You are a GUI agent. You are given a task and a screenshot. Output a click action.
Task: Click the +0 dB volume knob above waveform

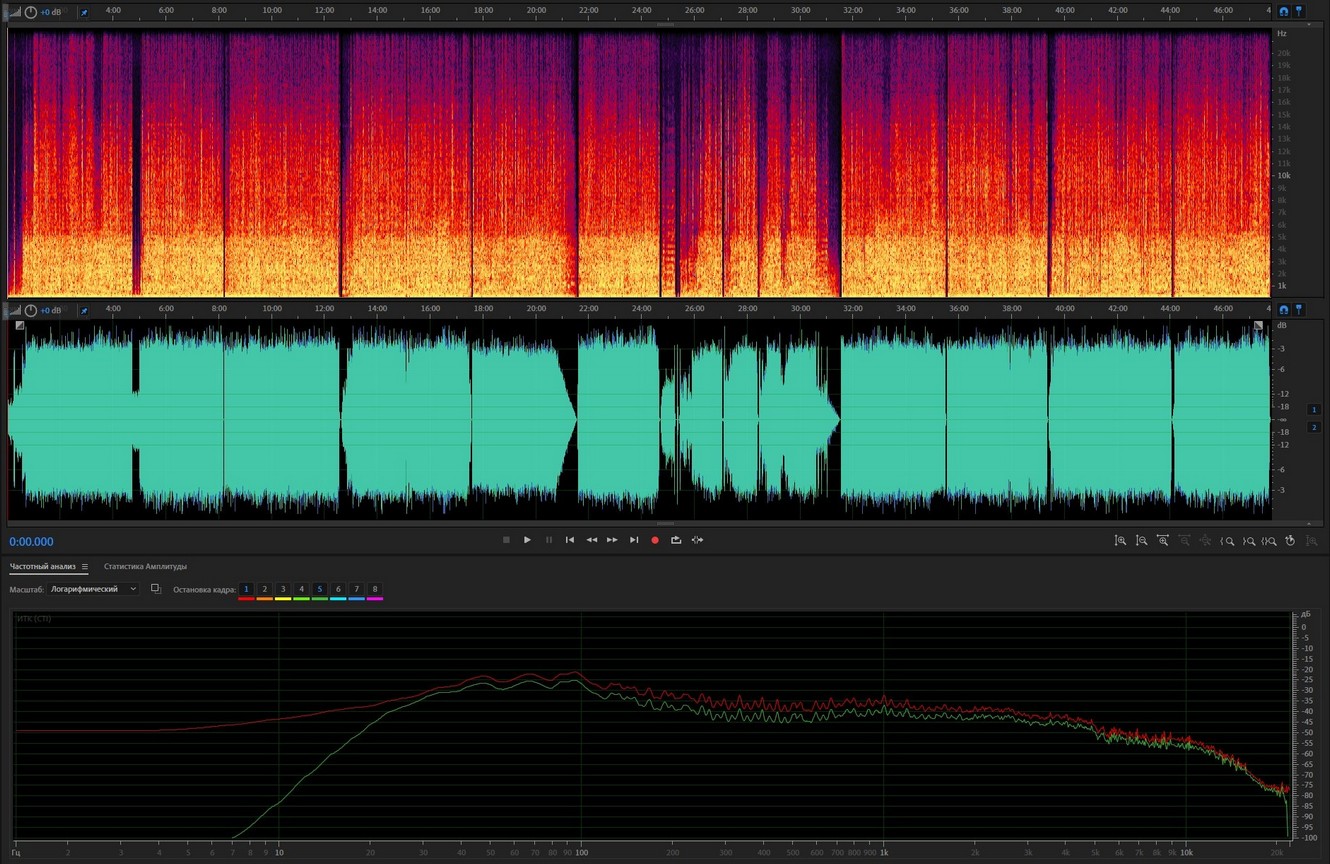(31, 310)
